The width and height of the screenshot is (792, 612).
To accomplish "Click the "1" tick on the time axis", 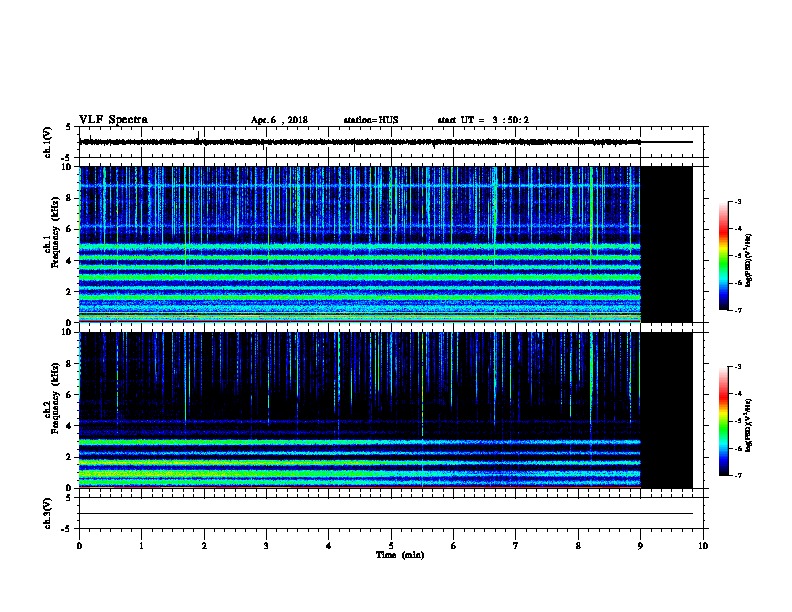I will (x=141, y=545).
